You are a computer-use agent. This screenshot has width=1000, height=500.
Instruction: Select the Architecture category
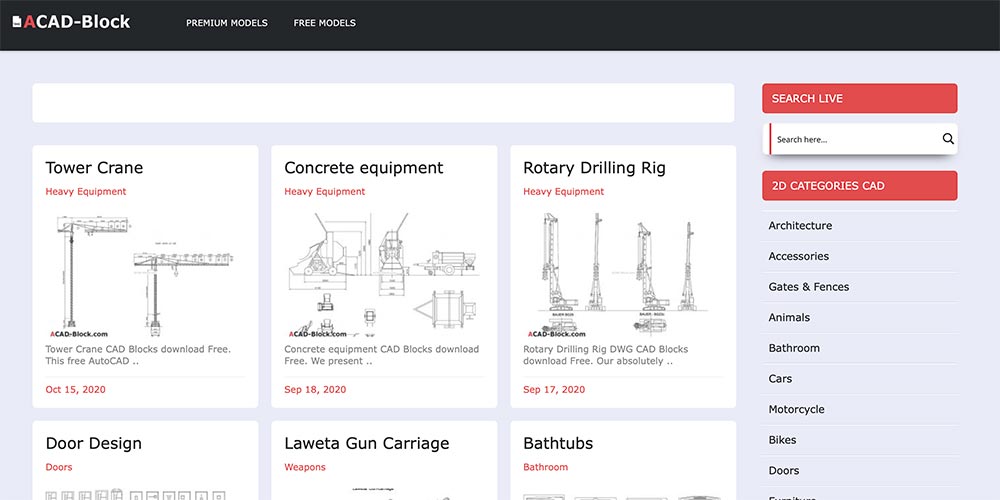pyautogui.click(x=800, y=226)
